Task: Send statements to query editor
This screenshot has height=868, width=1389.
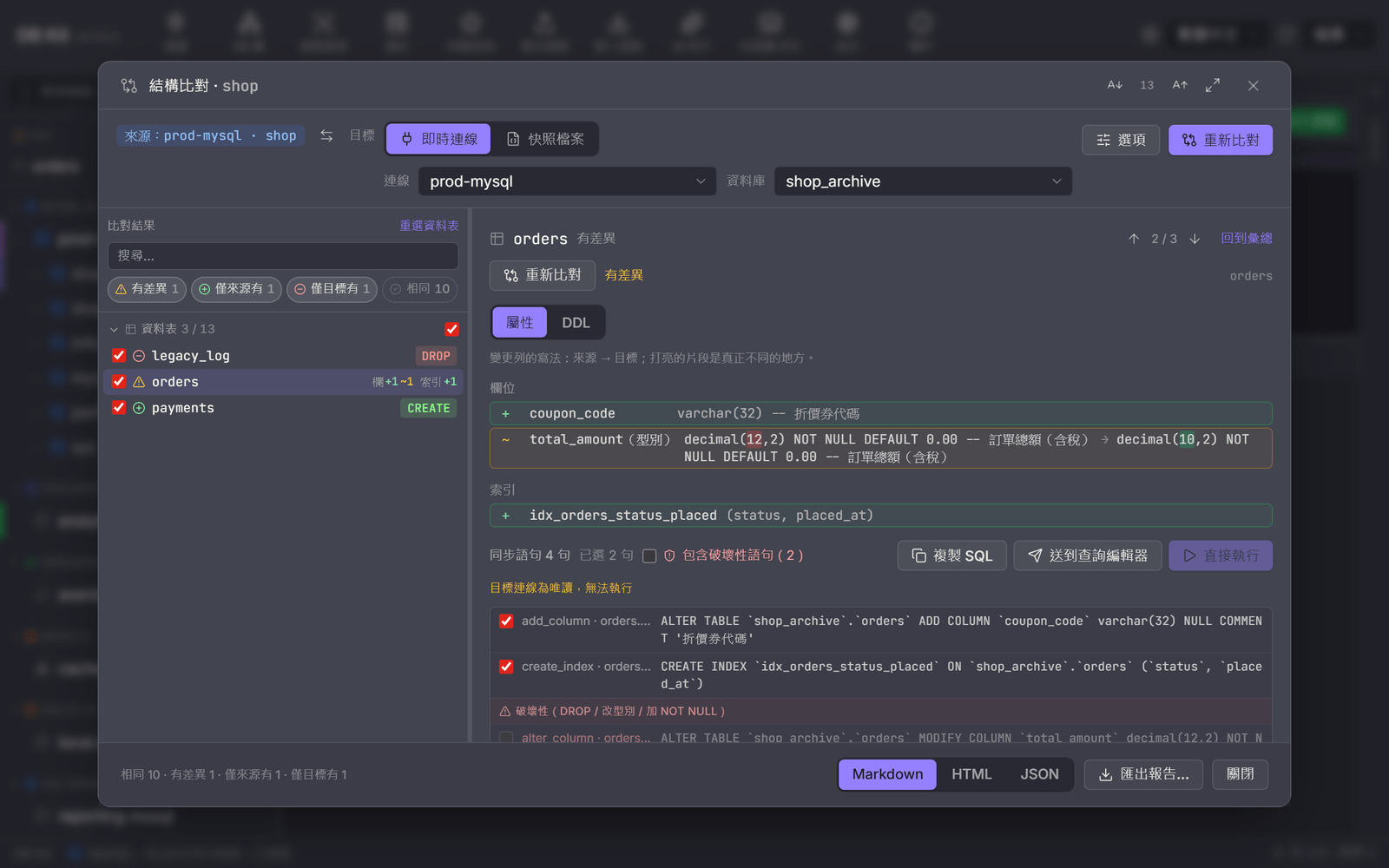Action: [1088, 556]
